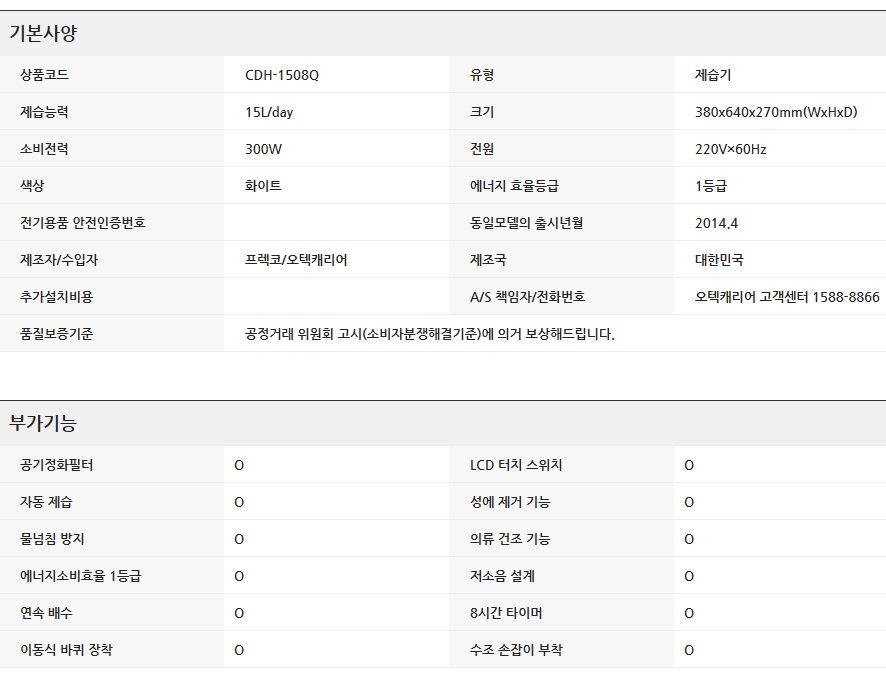Screen dimensions: 886x680
Task: Click the LCD 터치 스위치 feature label
Action: click(x=516, y=465)
